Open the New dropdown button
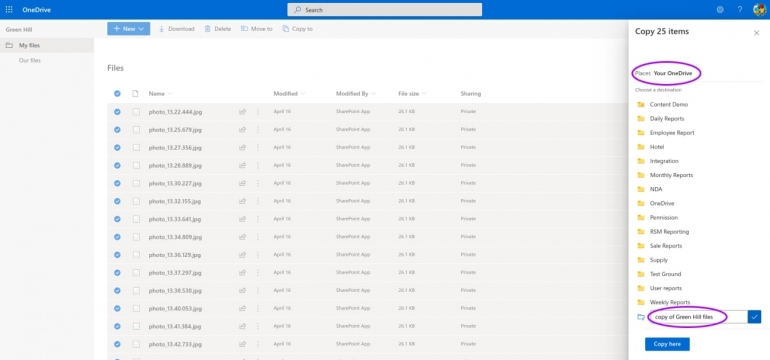This screenshot has height=360, width=770. (x=129, y=28)
